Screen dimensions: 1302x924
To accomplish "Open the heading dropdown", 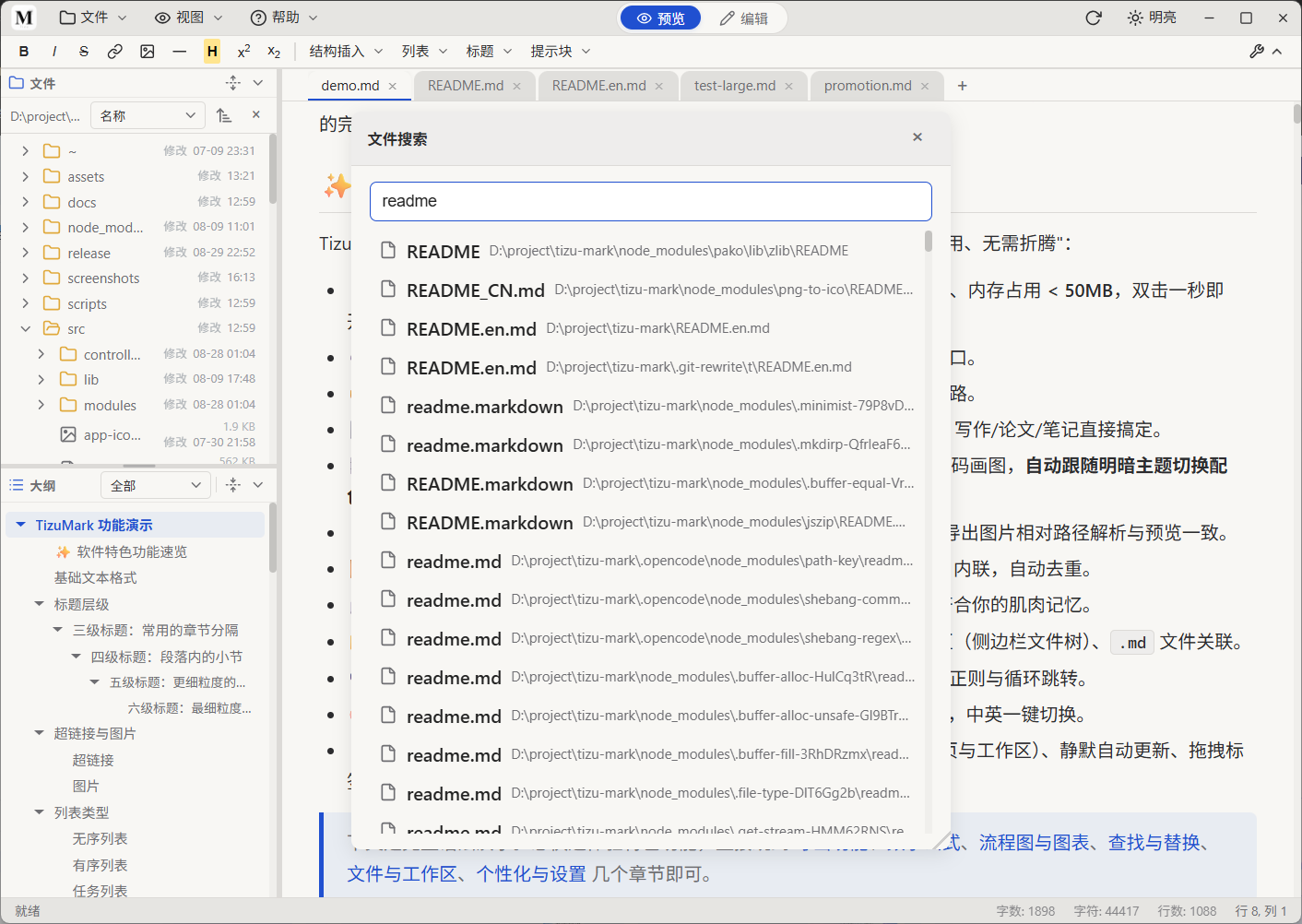I will click(x=490, y=52).
